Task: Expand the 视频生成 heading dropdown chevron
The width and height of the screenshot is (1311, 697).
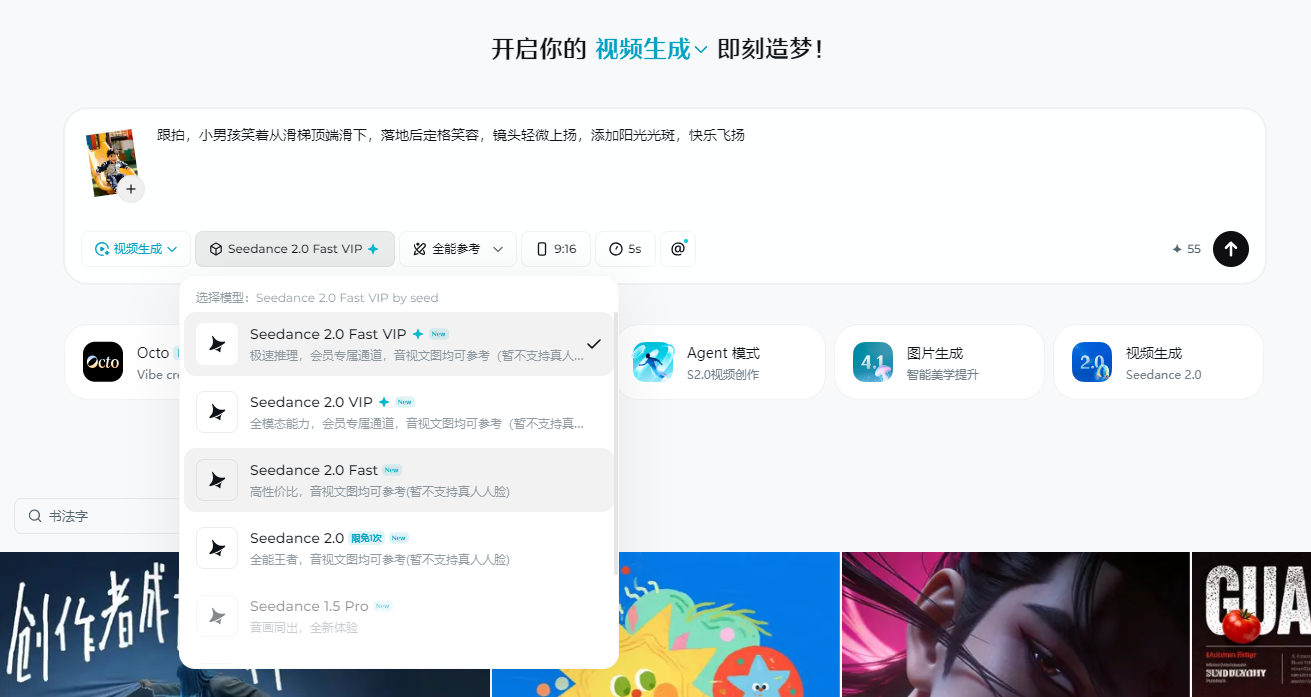Action: coord(701,49)
